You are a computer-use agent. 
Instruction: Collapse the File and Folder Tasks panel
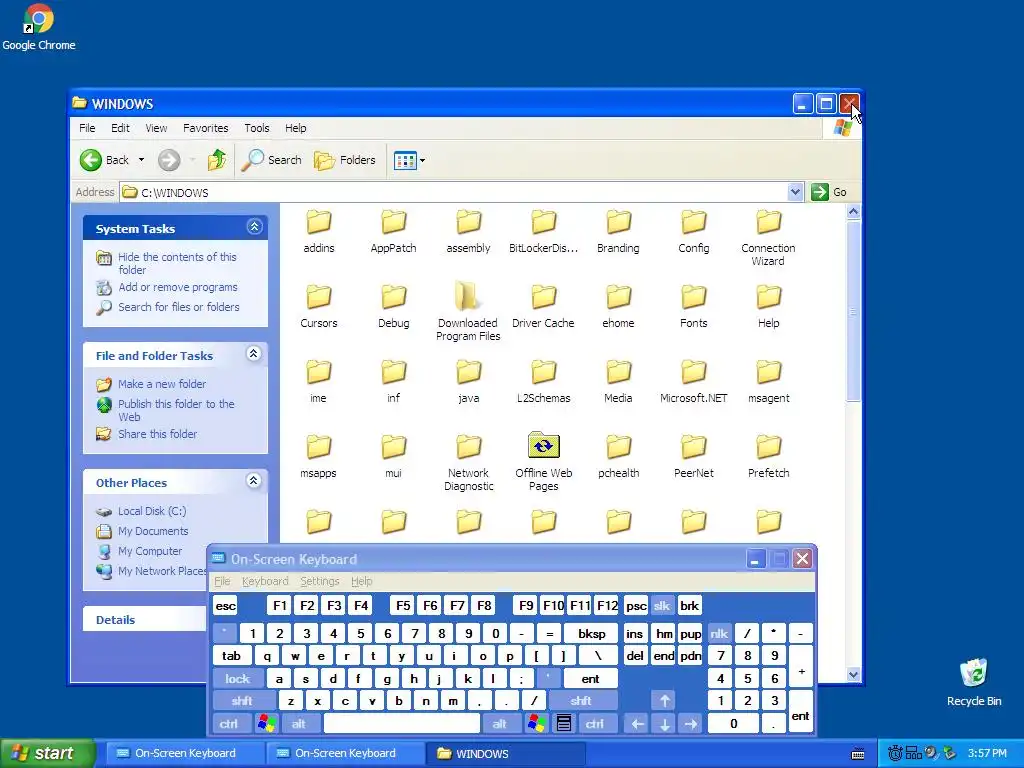tap(253, 354)
